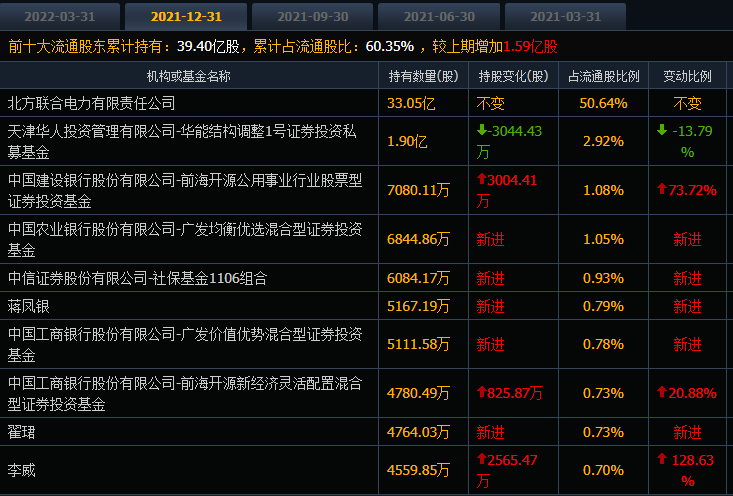Select 北方联合电力有限责任公司 row name

[91, 103]
